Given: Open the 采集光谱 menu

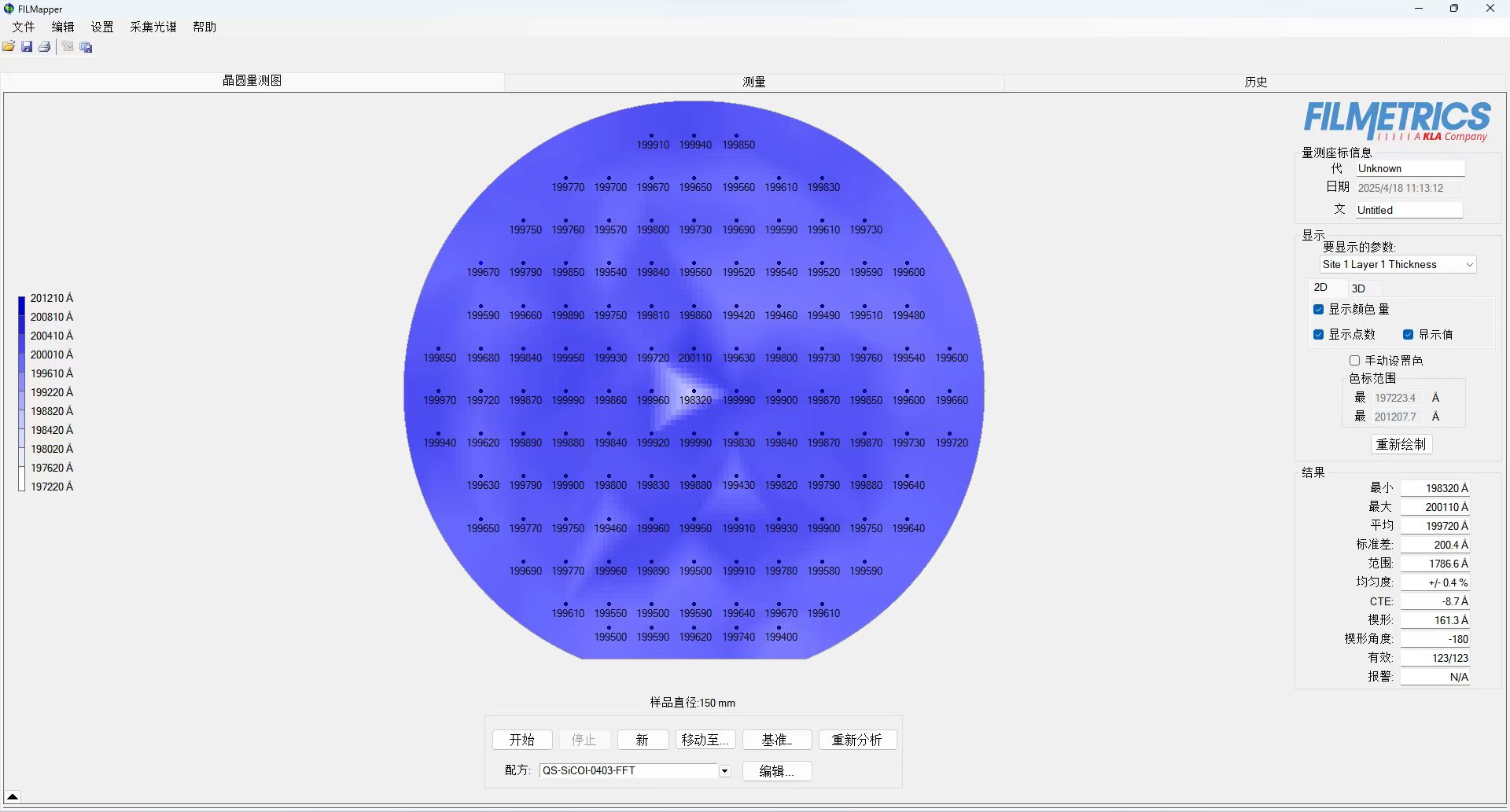Looking at the screenshot, I should point(153,27).
